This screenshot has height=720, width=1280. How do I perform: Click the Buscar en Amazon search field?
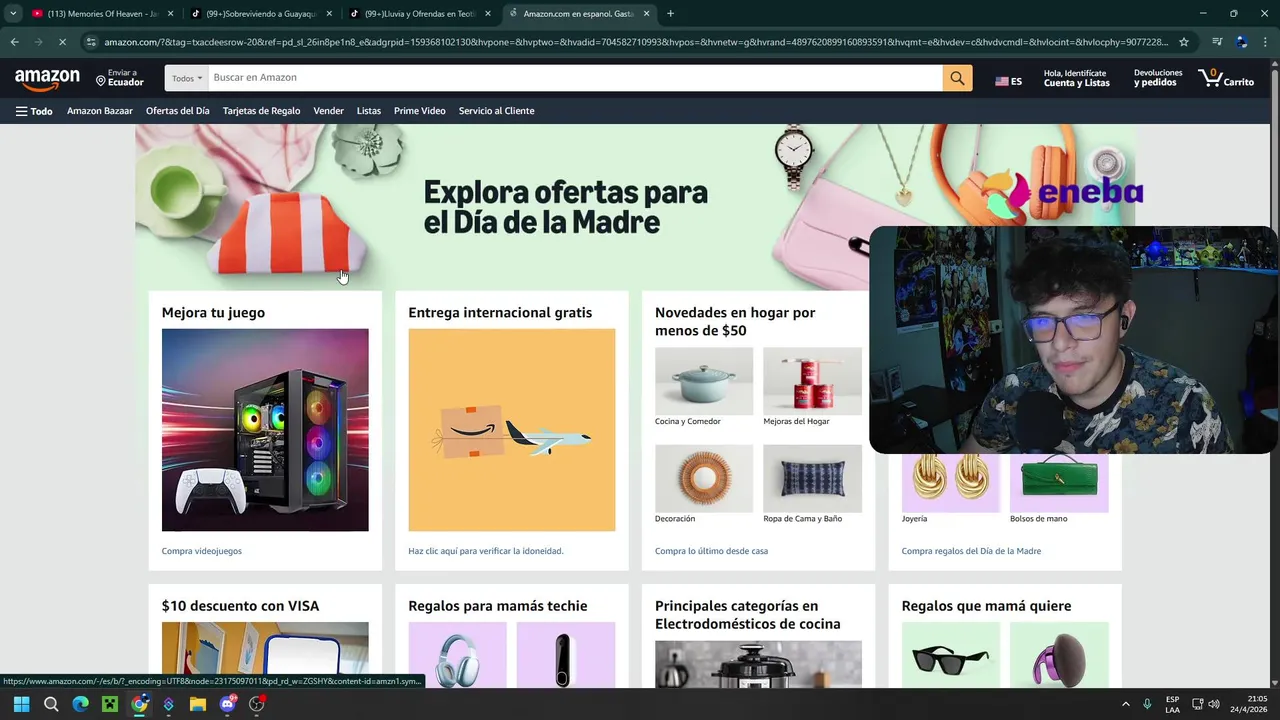[x=575, y=78]
